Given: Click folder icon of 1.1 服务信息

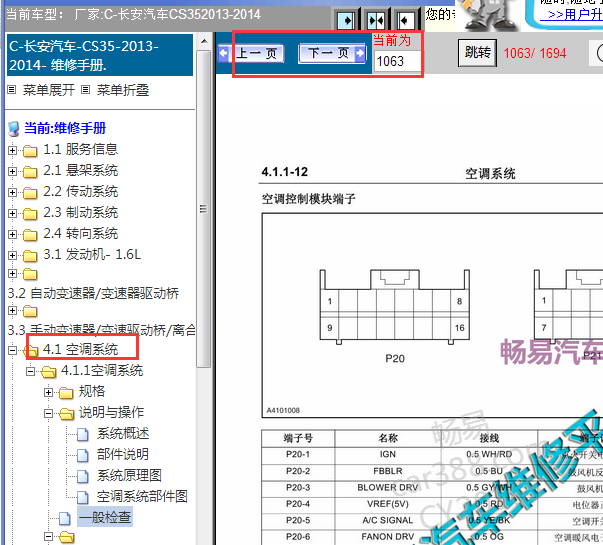Looking at the screenshot, I should tap(30, 151).
